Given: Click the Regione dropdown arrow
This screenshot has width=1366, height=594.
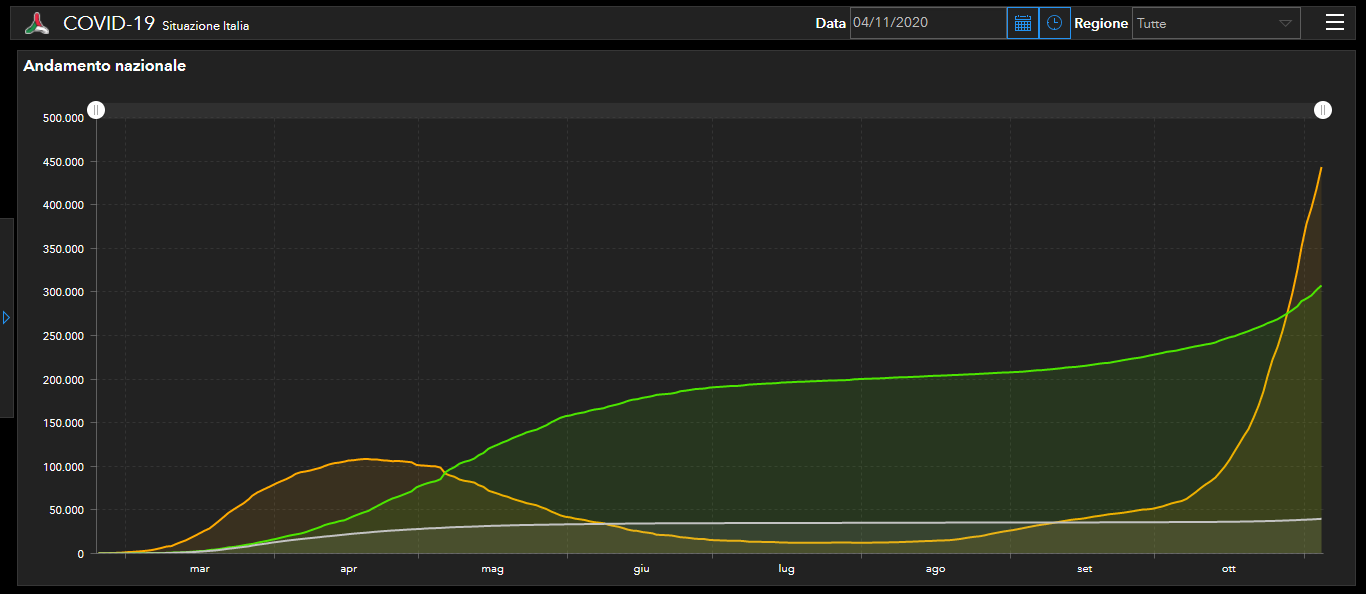Looking at the screenshot, I should click(x=1285, y=23).
